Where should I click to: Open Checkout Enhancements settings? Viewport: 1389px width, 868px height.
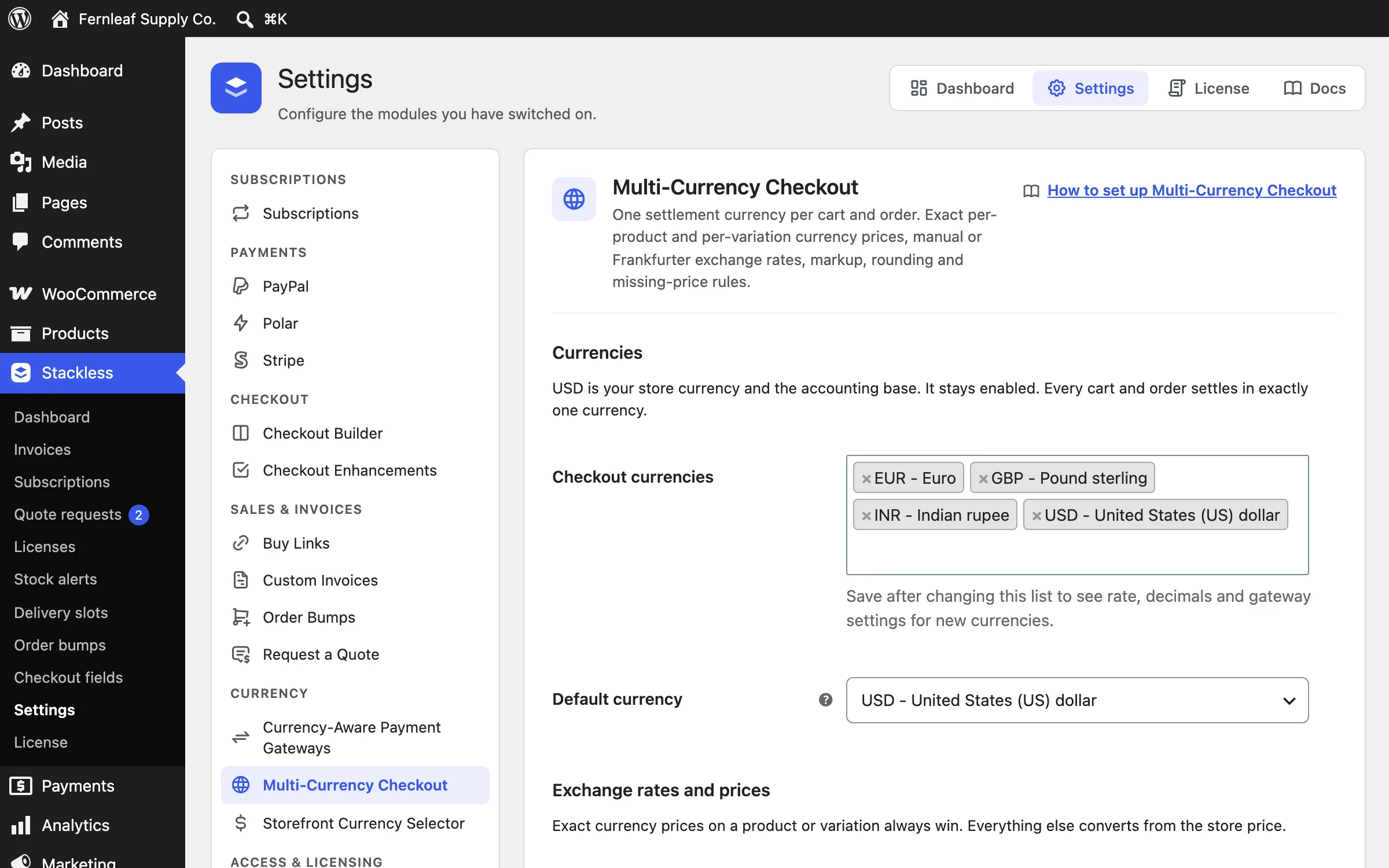pos(355,470)
